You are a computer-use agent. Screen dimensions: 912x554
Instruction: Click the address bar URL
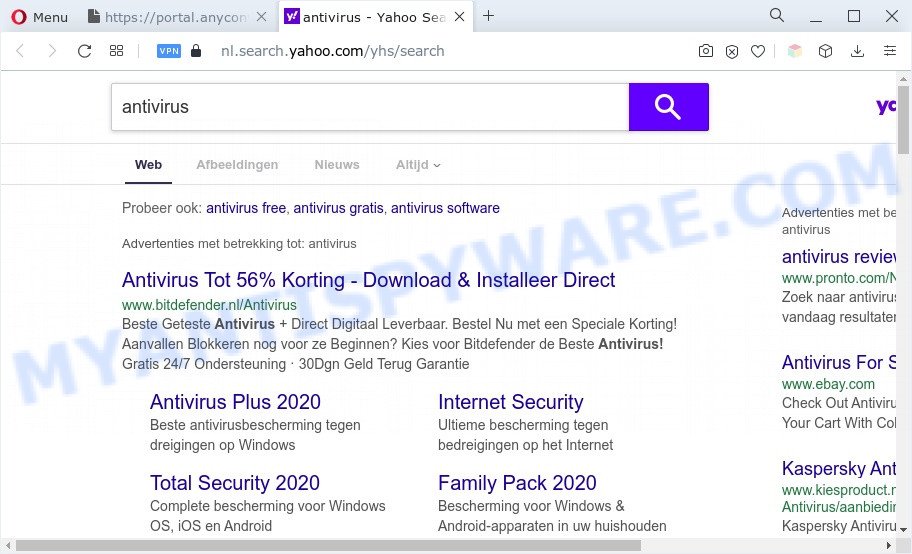(333, 51)
